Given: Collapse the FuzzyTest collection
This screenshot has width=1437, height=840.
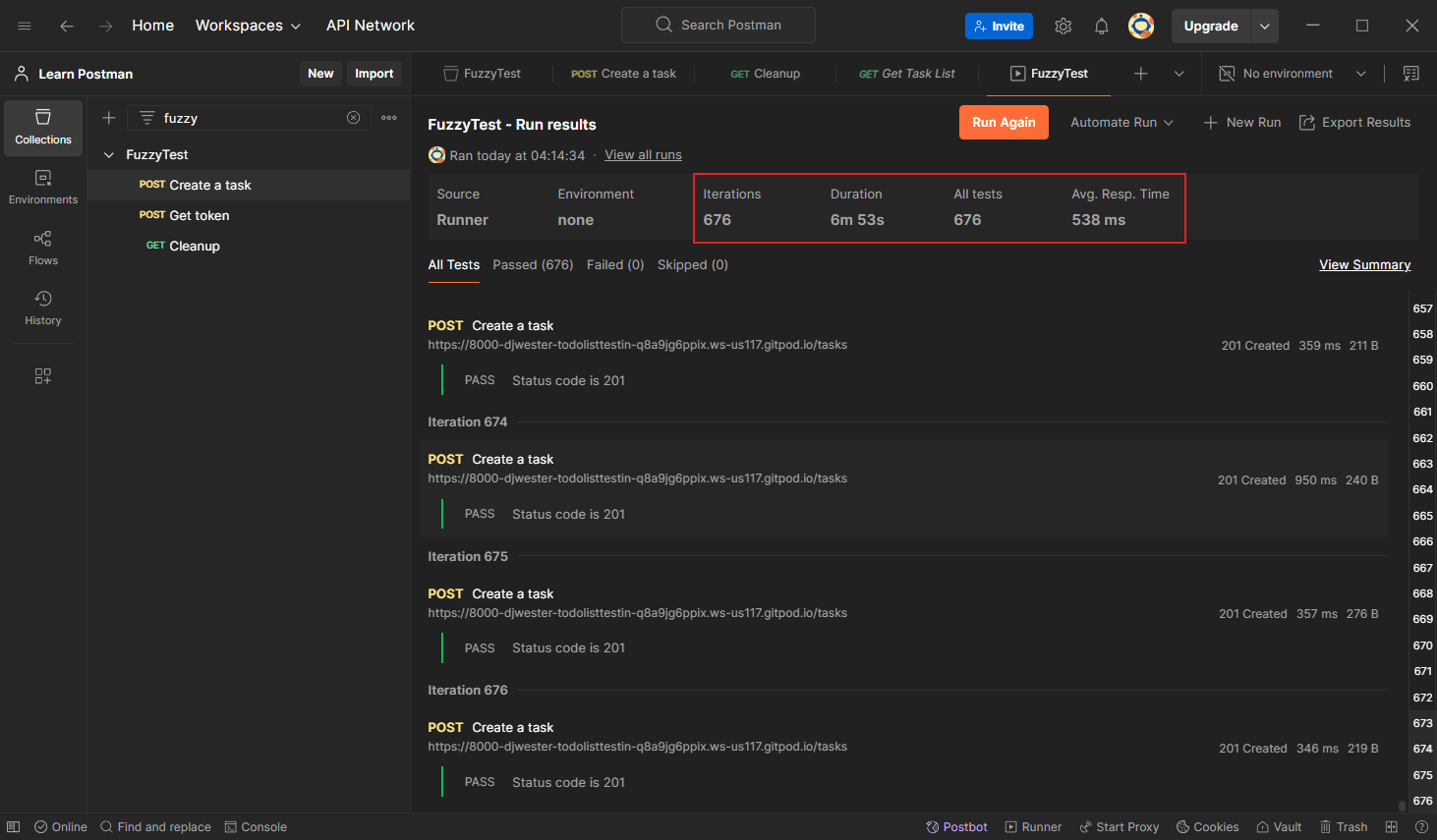Looking at the screenshot, I should tap(109, 155).
